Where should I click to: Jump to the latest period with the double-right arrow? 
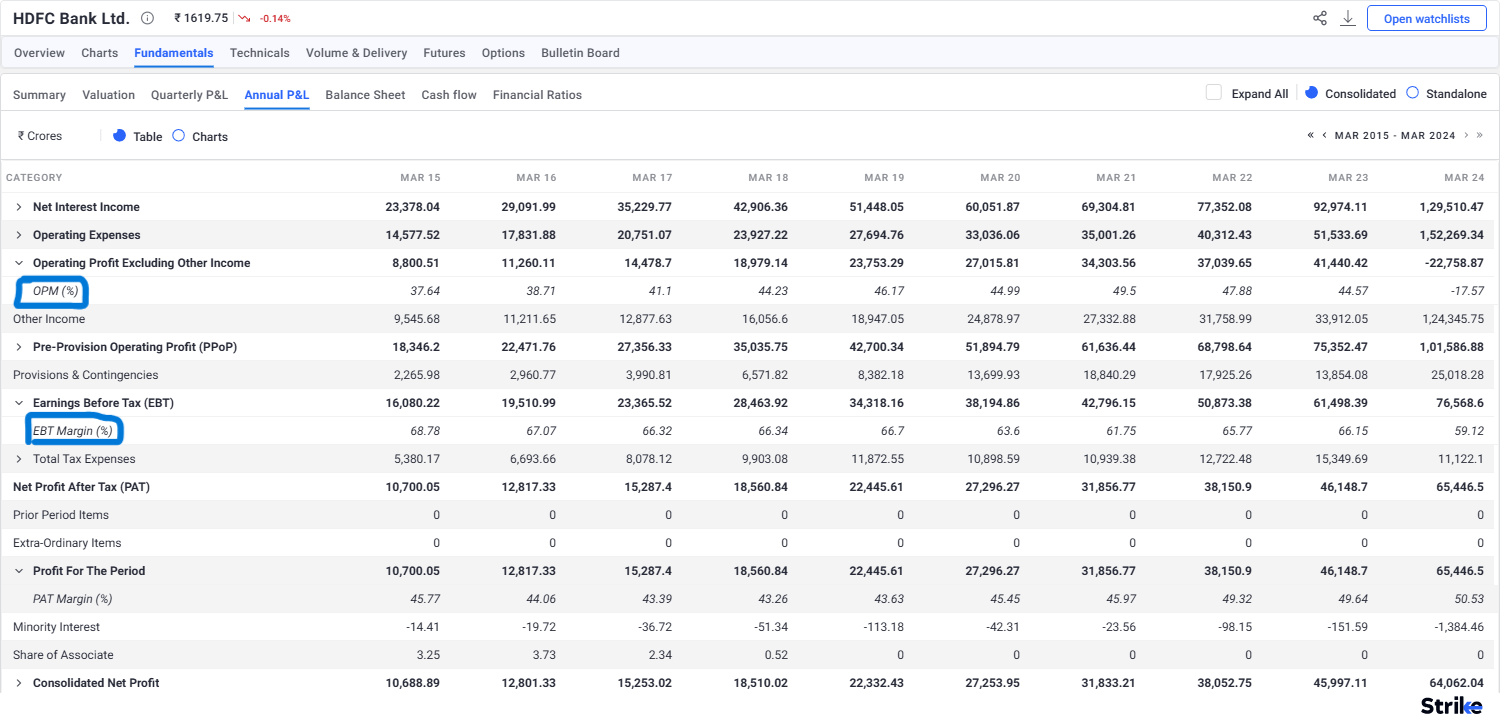(1480, 135)
